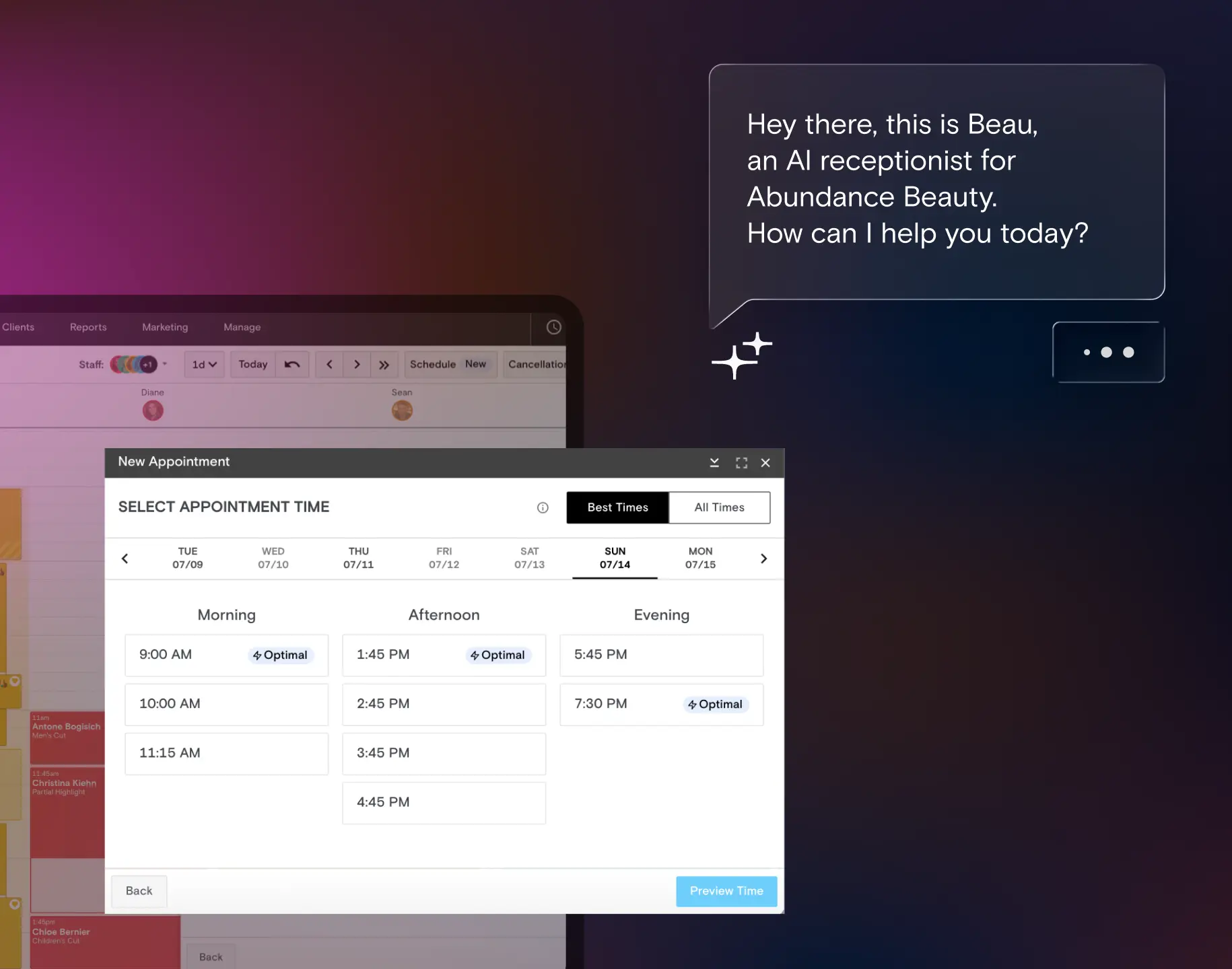Expand New Appointment dialog to fullscreen

click(x=741, y=463)
